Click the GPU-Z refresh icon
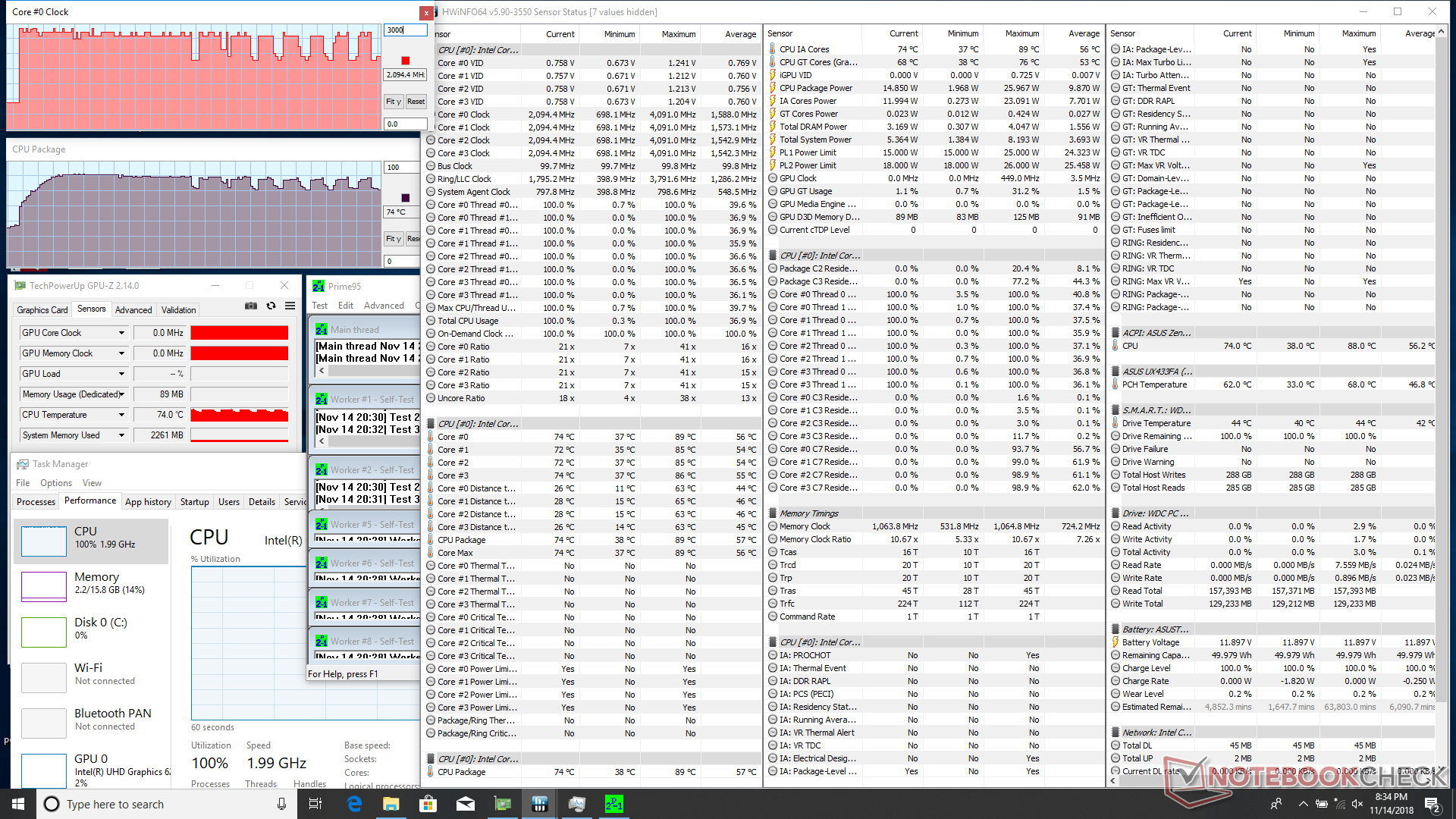This screenshot has width=1456, height=819. pyautogui.click(x=271, y=306)
